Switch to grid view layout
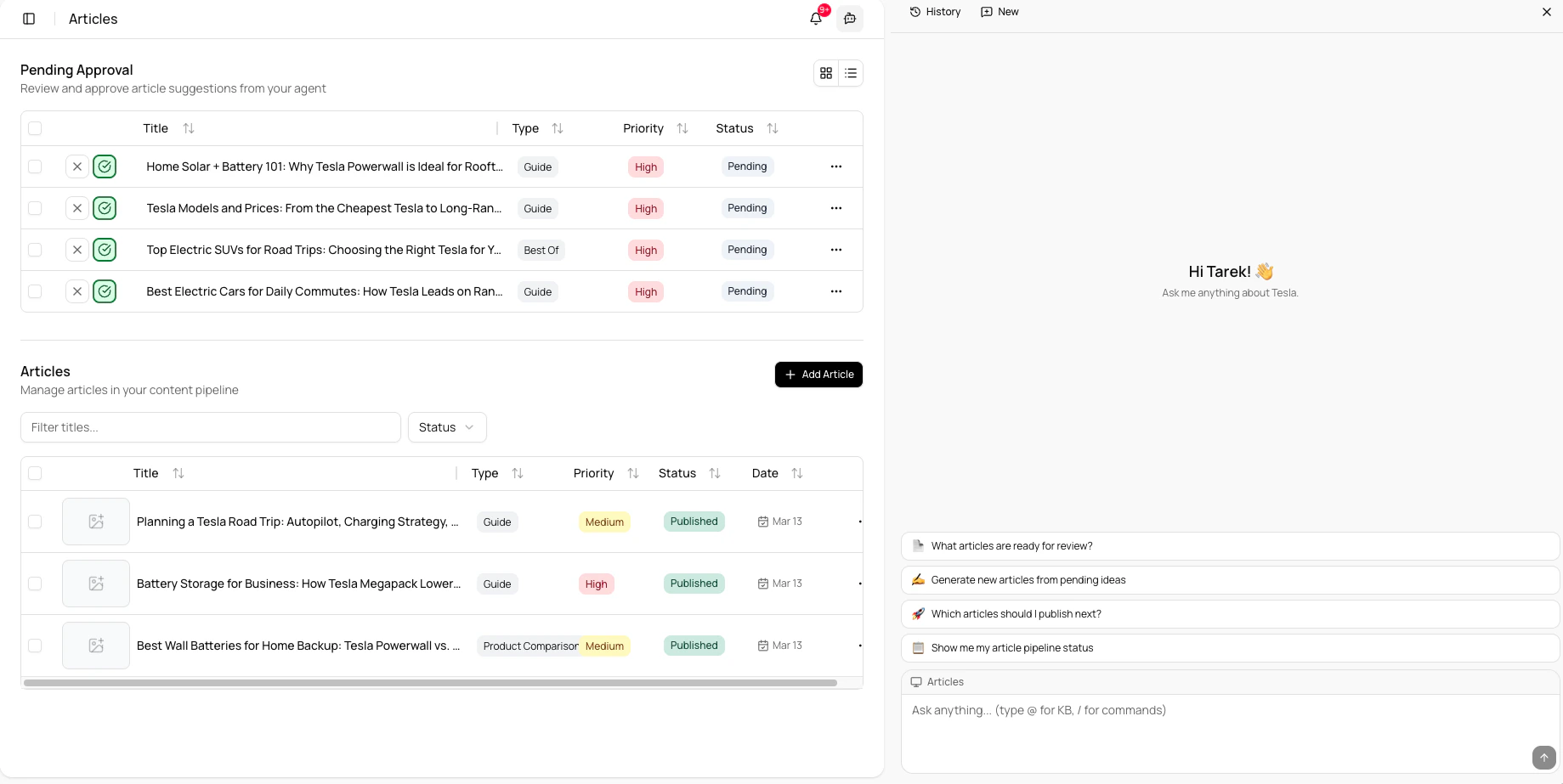 (x=826, y=74)
